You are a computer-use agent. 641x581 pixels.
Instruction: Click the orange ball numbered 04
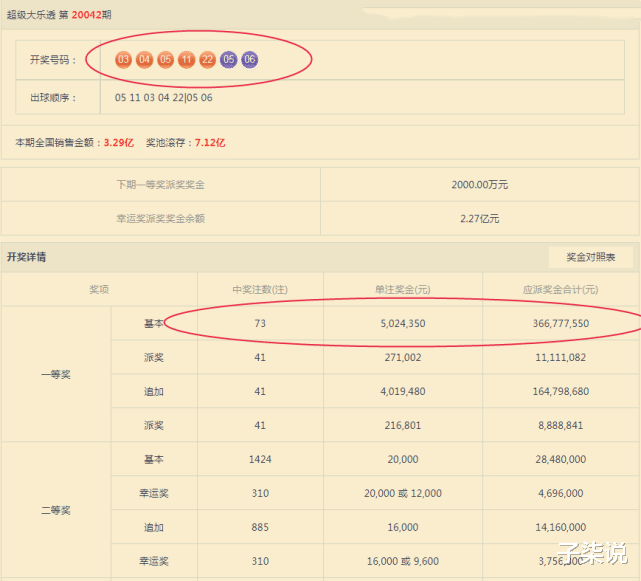pyautogui.click(x=144, y=60)
